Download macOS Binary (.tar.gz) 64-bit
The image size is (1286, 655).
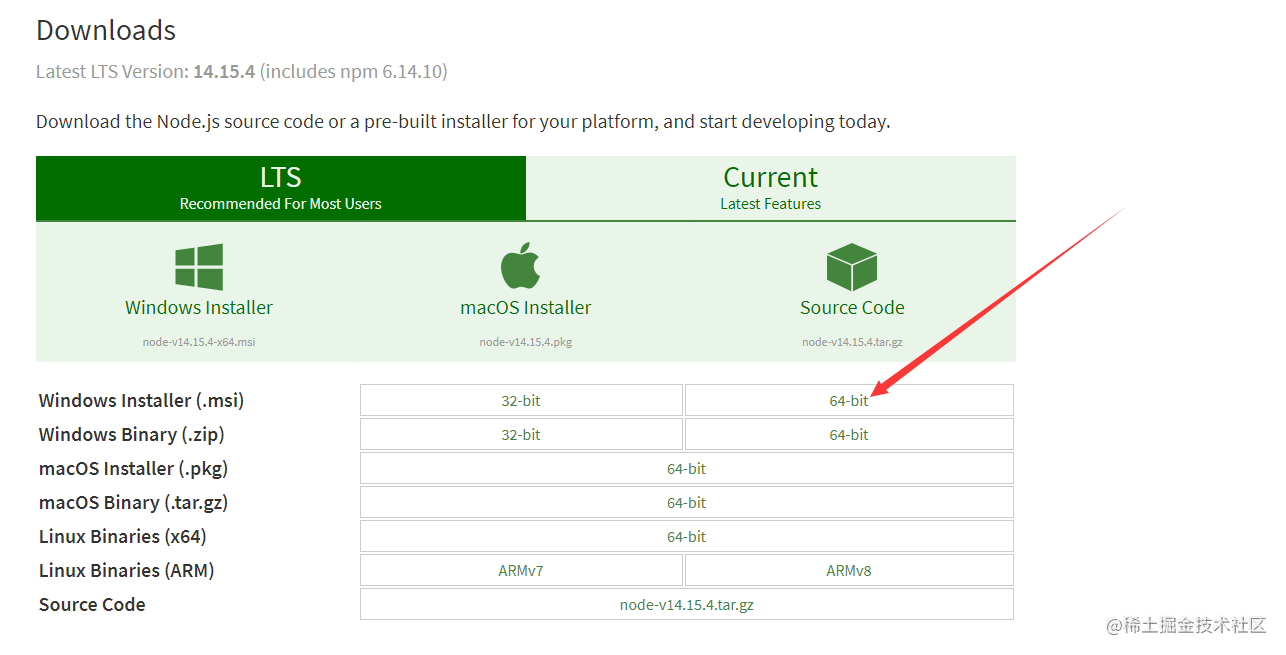[x=687, y=502]
